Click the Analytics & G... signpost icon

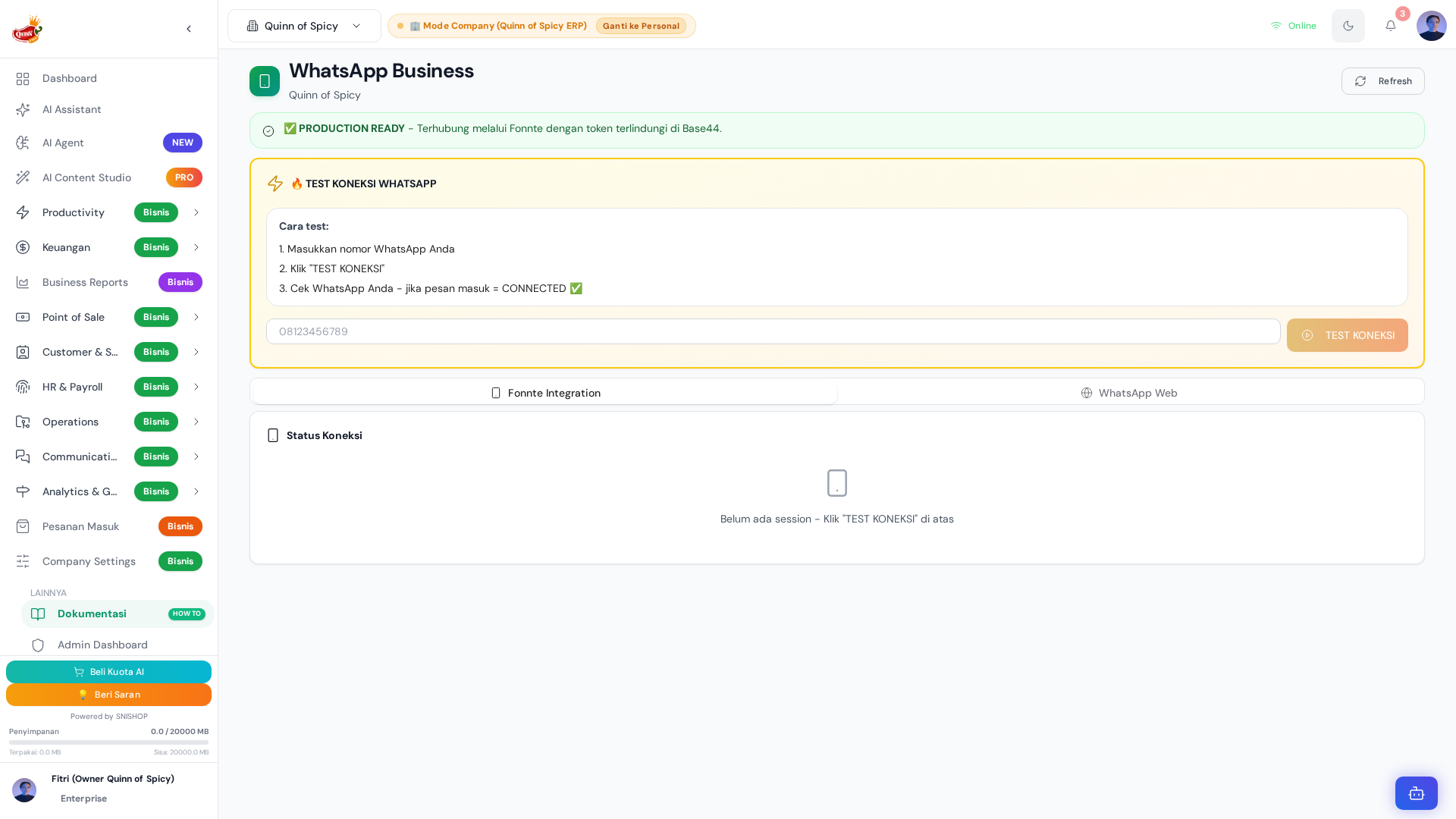click(x=23, y=491)
